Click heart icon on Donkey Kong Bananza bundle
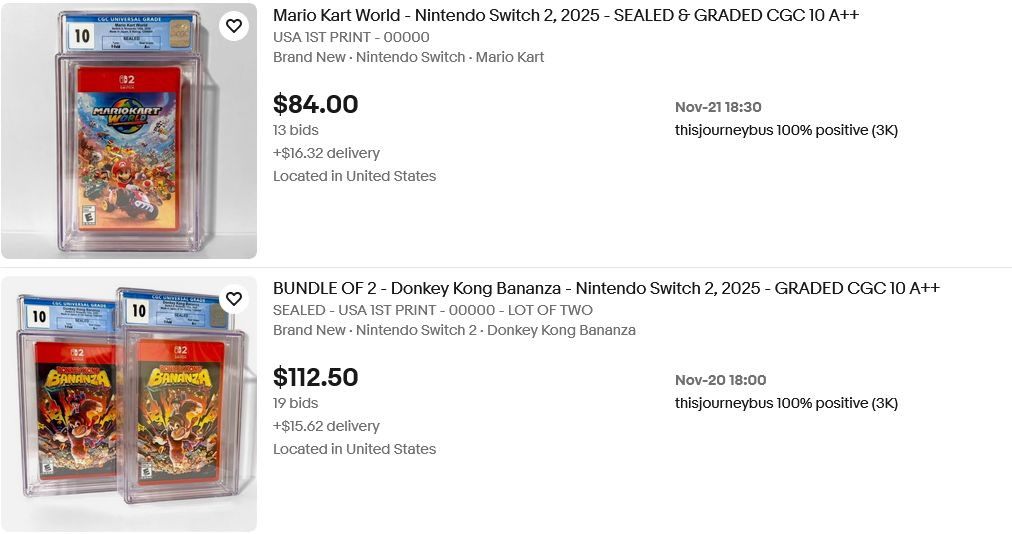This screenshot has width=1012, height=534. pos(234,299)
